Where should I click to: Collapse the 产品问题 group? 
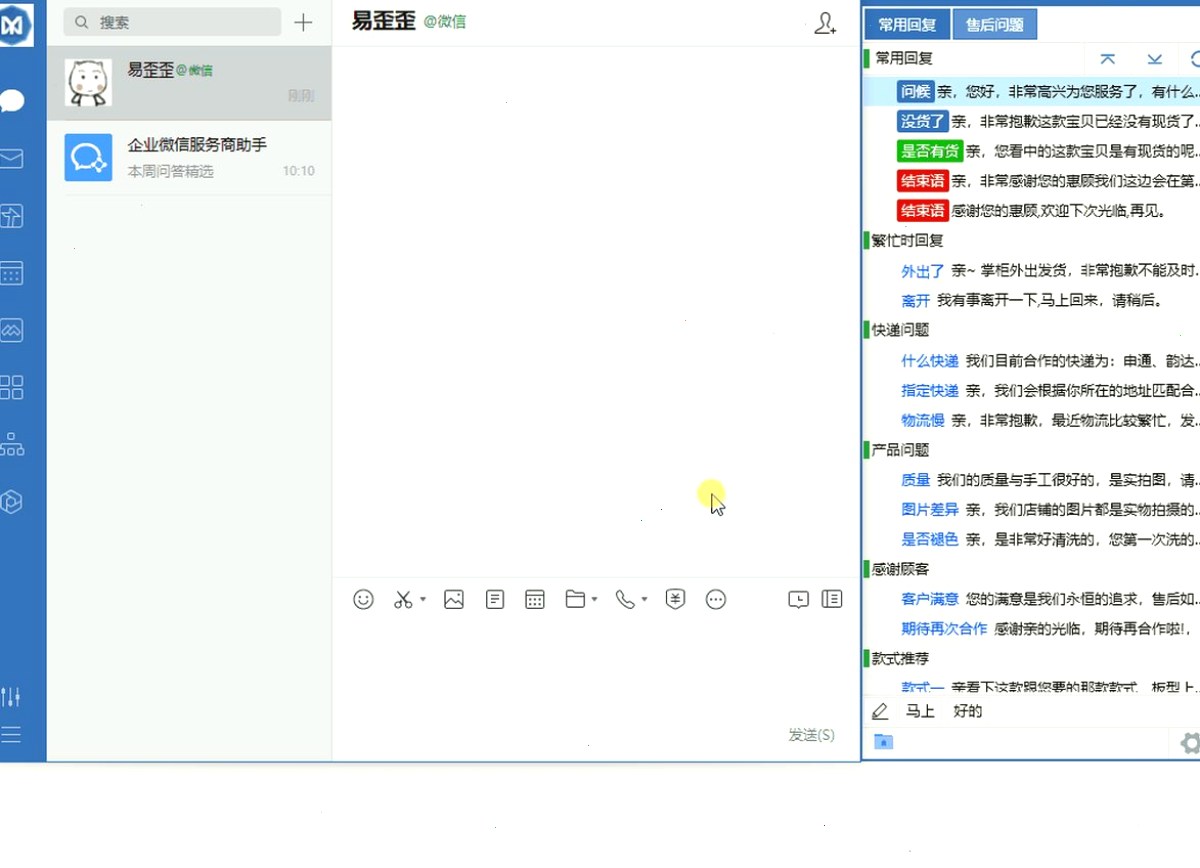click(x=900, y=450)
